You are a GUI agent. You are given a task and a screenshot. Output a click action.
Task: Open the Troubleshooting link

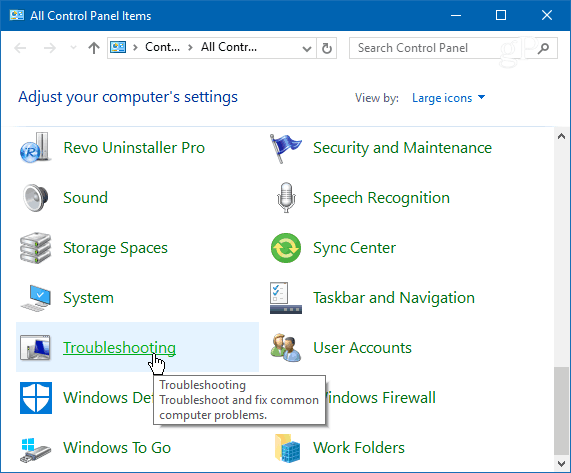119,348
